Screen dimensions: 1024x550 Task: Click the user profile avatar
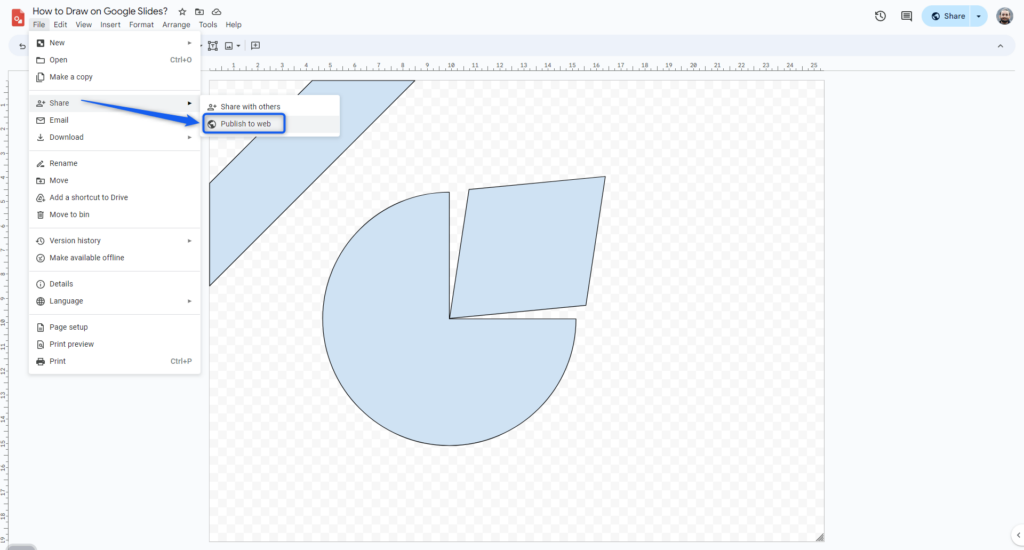[1004, 16]
